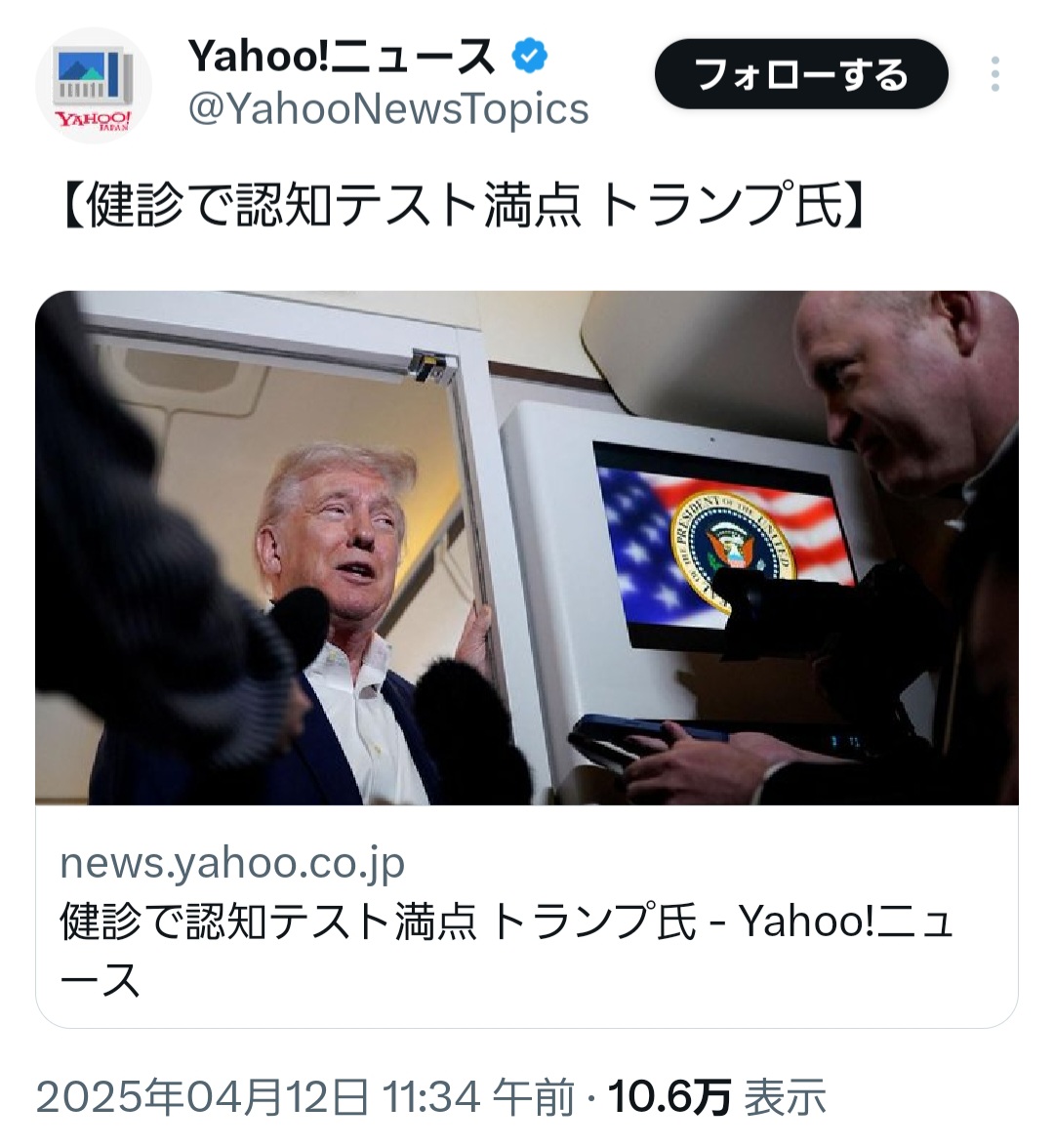The width and height of the screenshot is (1054, 1148).
Task: Click the 2025年04月12日 11:34 午前 timestamp
Action: pyautogui.click(x=304, y=1097)
